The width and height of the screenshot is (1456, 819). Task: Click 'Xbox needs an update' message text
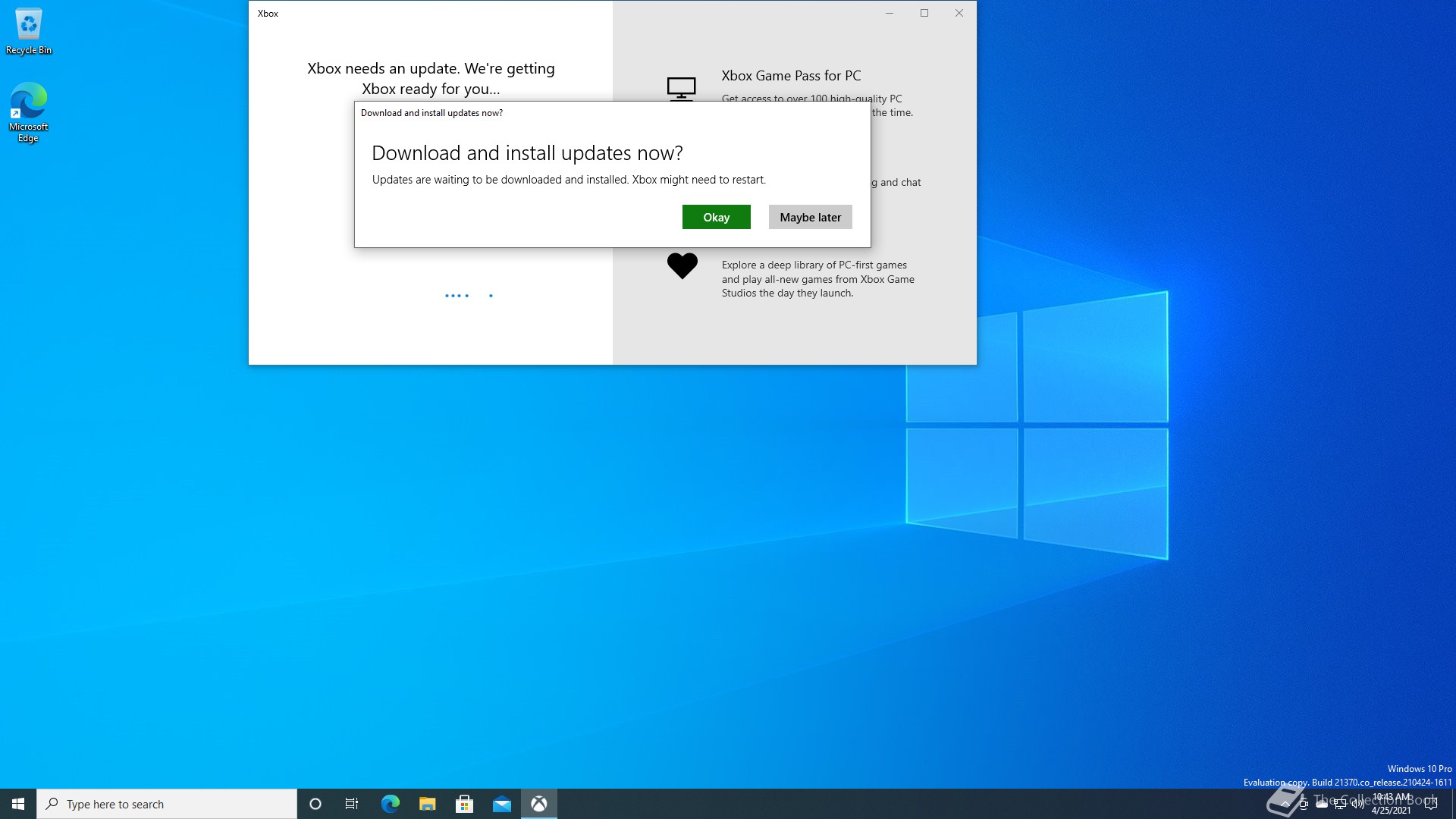click(x=431, y=79)
